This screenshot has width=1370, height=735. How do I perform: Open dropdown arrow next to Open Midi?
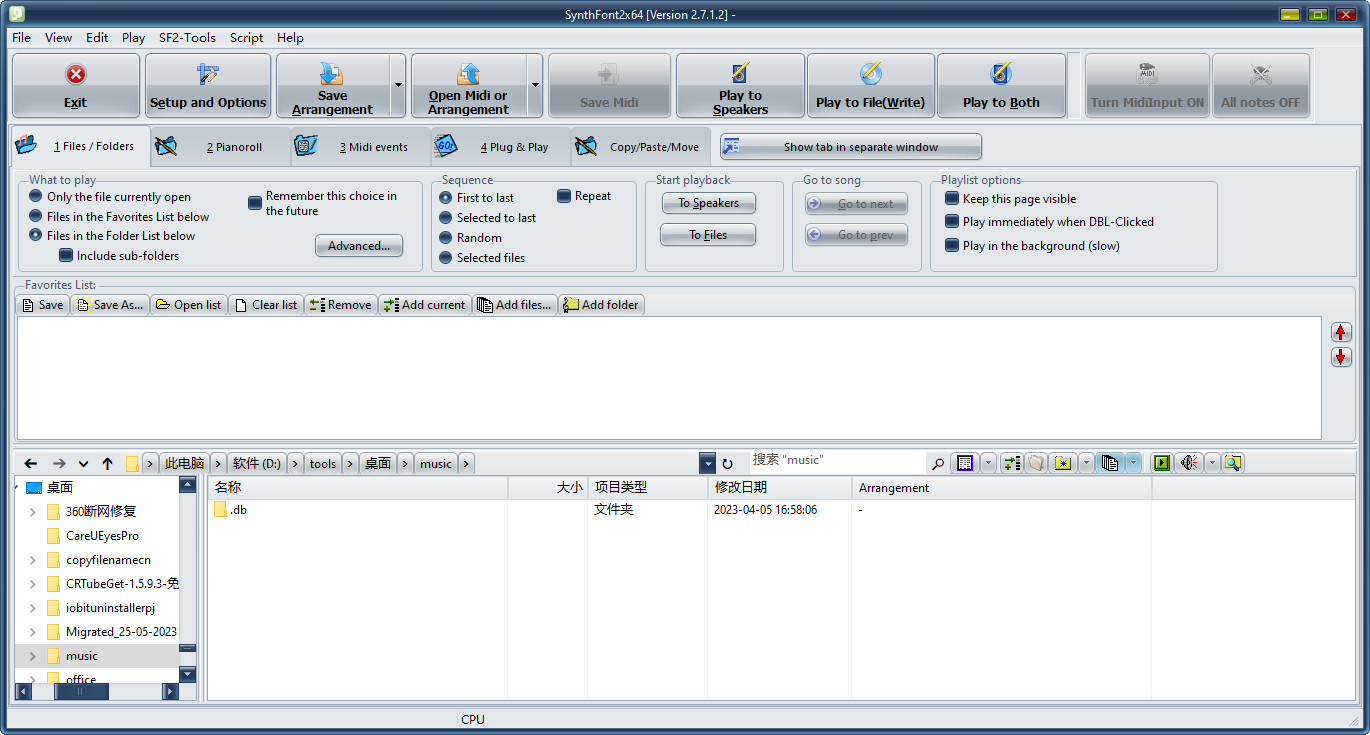pos(535,86)
